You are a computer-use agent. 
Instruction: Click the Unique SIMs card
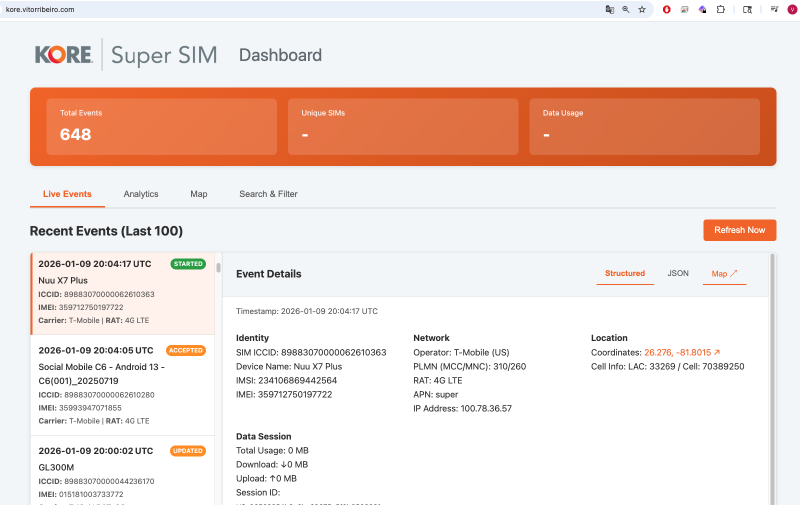(x=403, y=127)
